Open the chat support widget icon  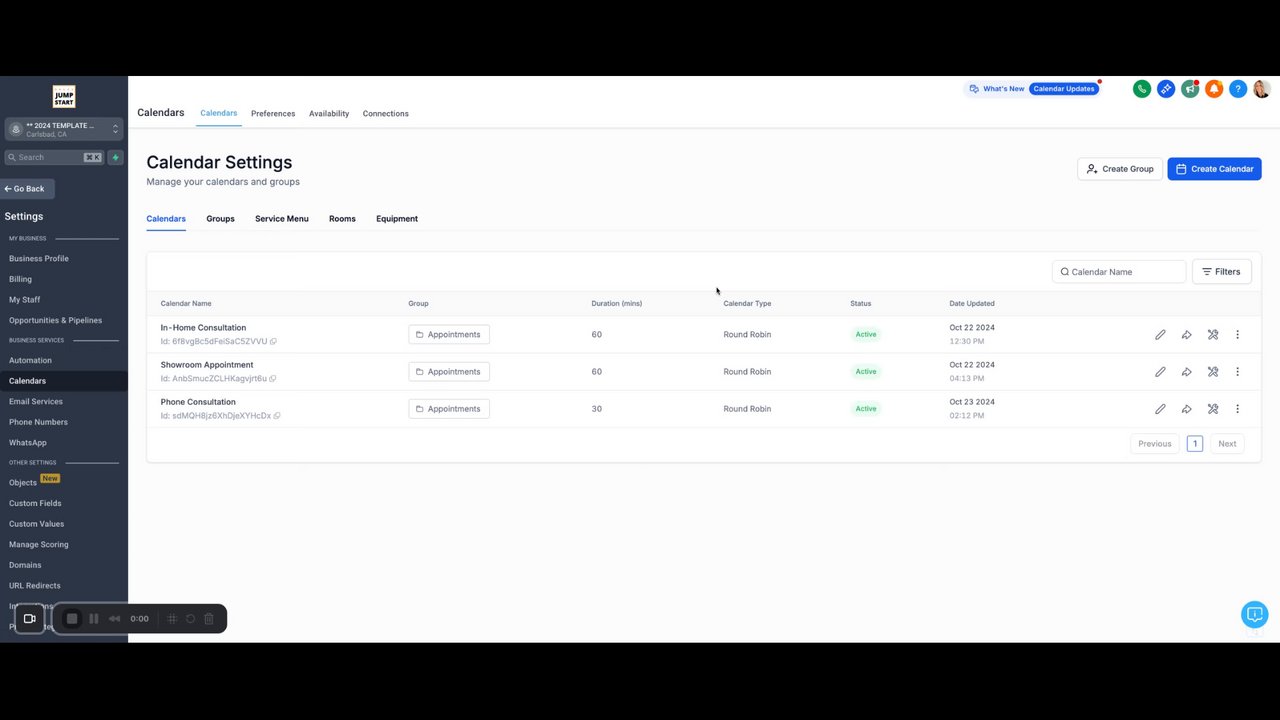1254,615
